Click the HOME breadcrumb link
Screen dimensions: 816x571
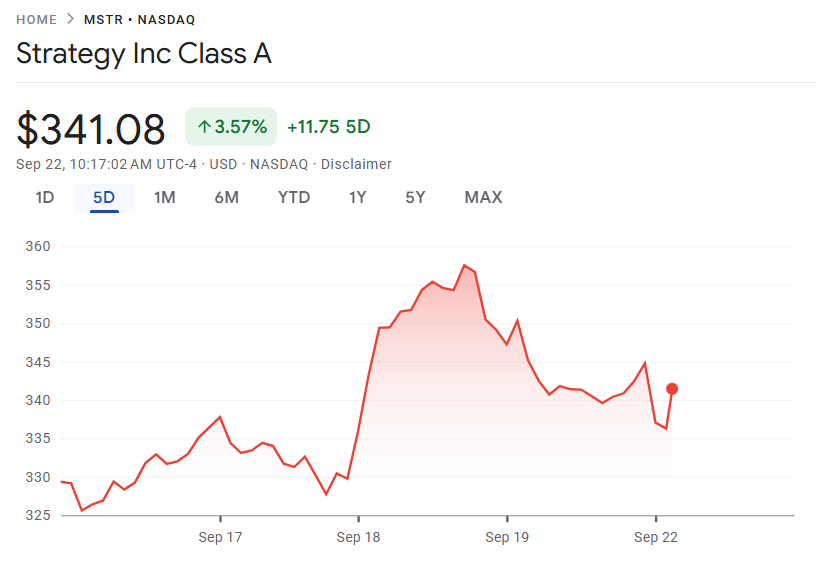[36, 20]
